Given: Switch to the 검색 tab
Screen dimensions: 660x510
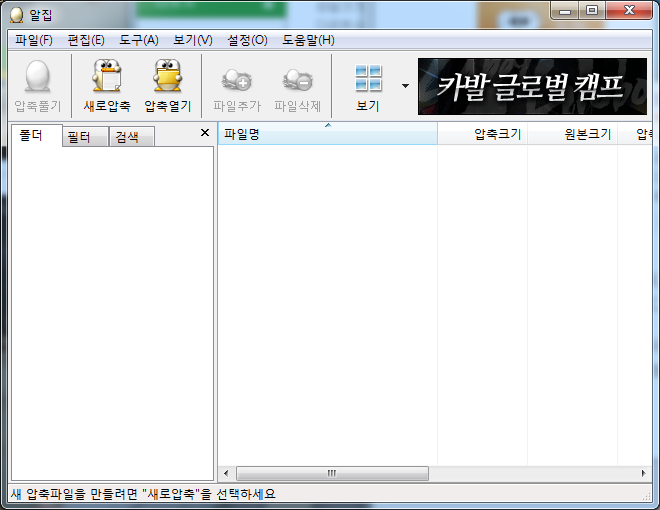Looking at the screenshot, I should [132, 136].
